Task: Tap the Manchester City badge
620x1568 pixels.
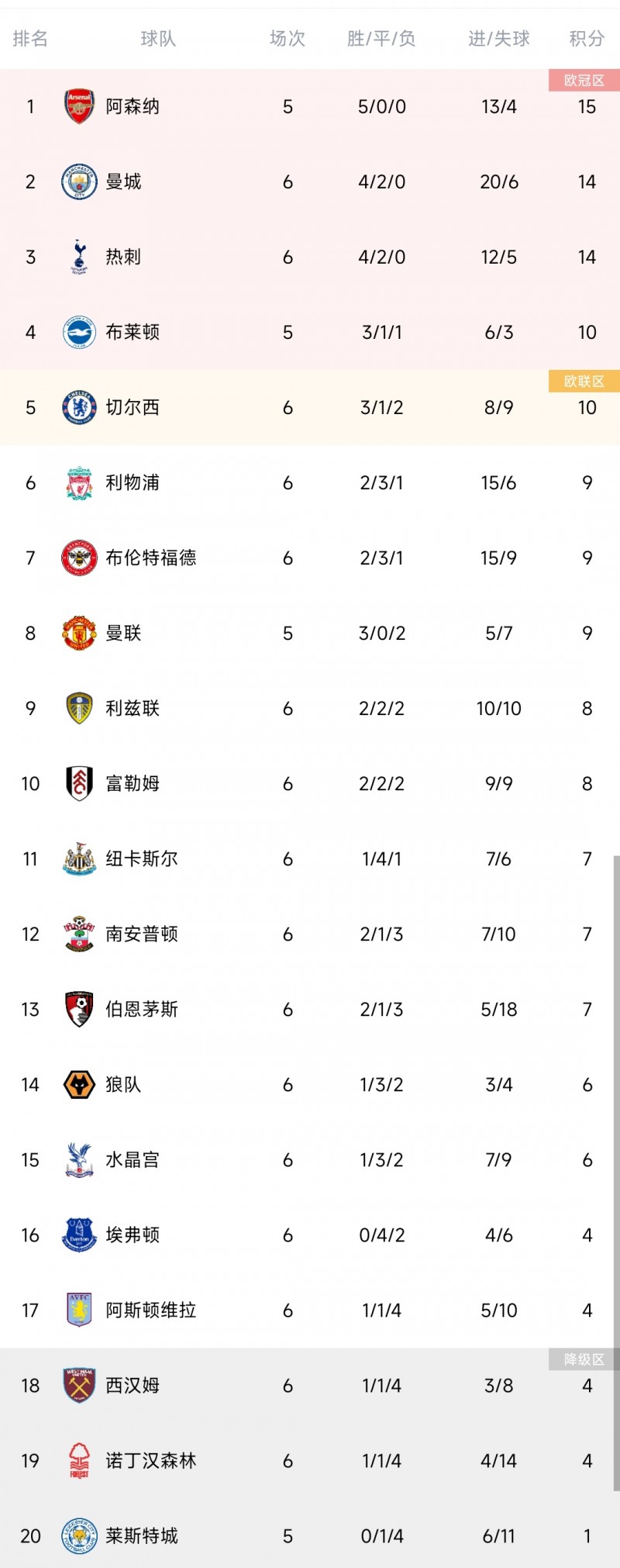Action: 79,181
